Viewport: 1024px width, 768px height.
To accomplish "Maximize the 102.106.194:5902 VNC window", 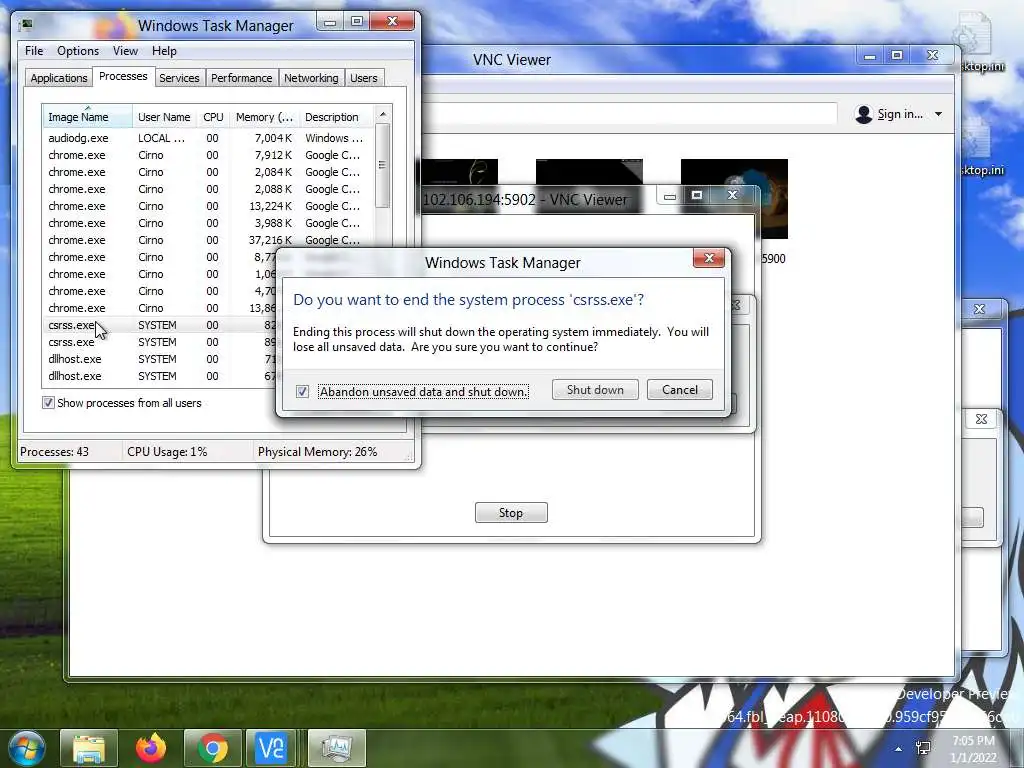I will [x=697, y=195].
